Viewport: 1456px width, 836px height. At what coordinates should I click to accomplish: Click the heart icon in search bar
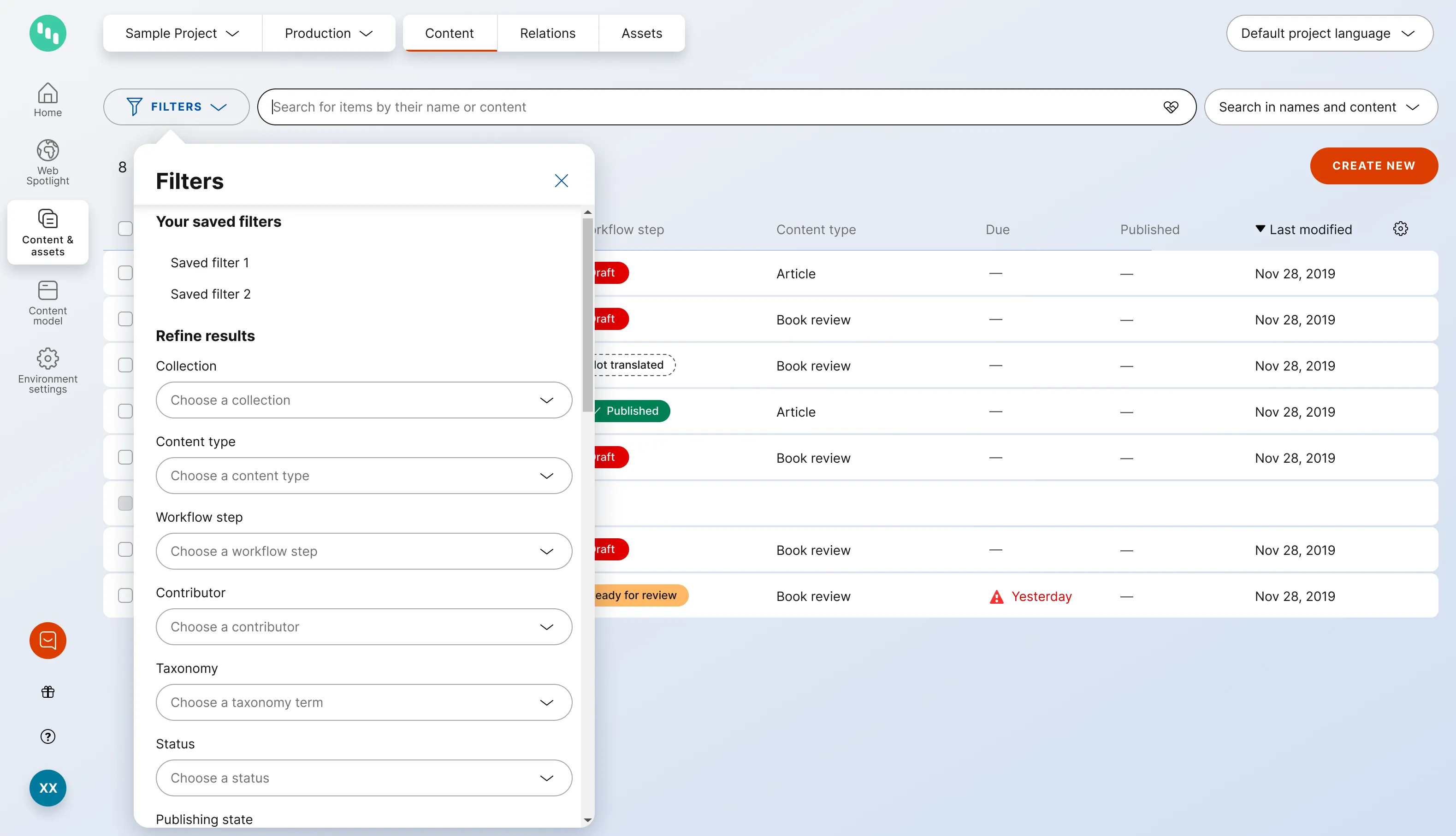1171,107
